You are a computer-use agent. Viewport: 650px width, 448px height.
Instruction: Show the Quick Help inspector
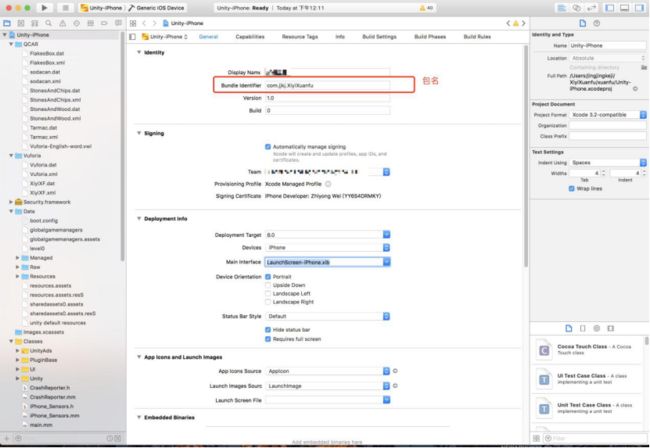point(597,23)
